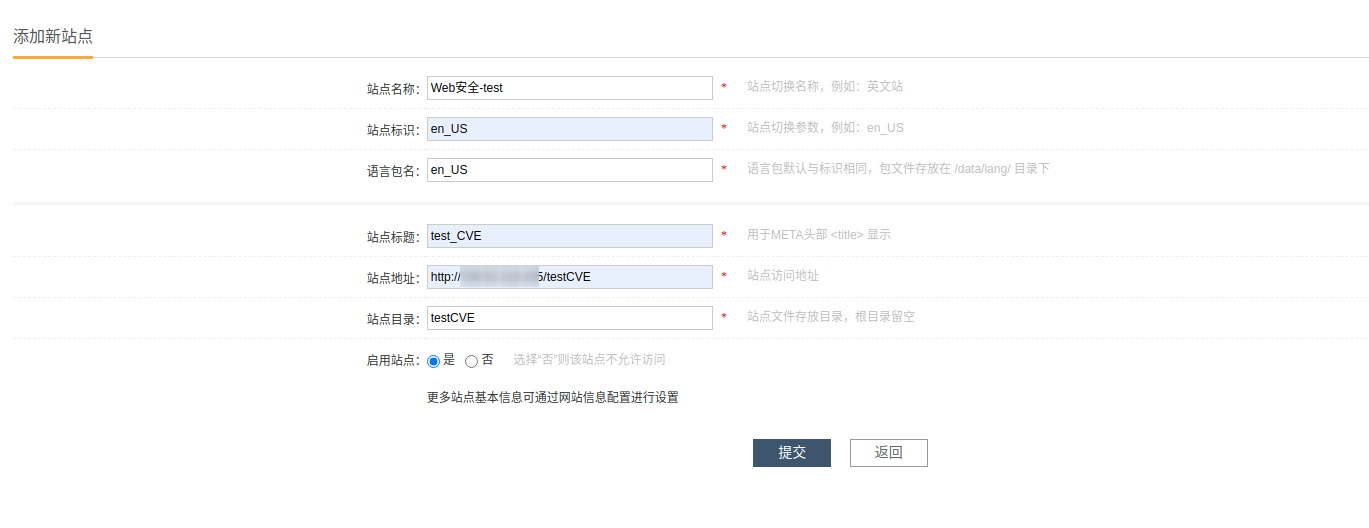Choose the 否 radio option
The height and width of the screenshot is (528, 1369).
point(472,361)
